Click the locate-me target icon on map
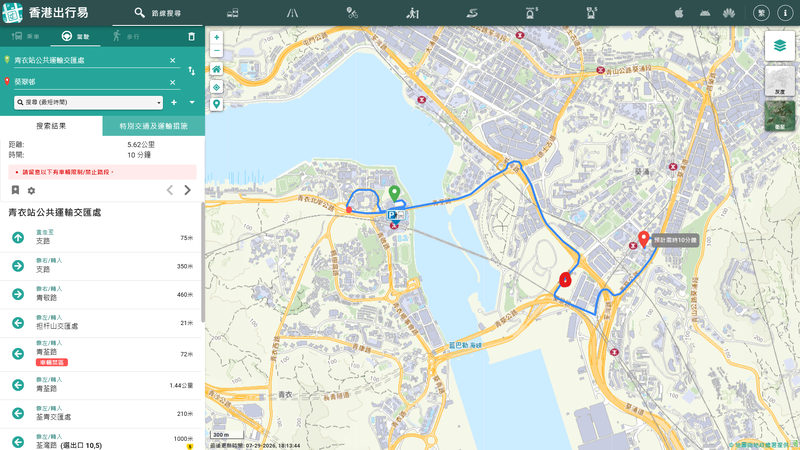The image size is (800, 450). coord(216,87)
